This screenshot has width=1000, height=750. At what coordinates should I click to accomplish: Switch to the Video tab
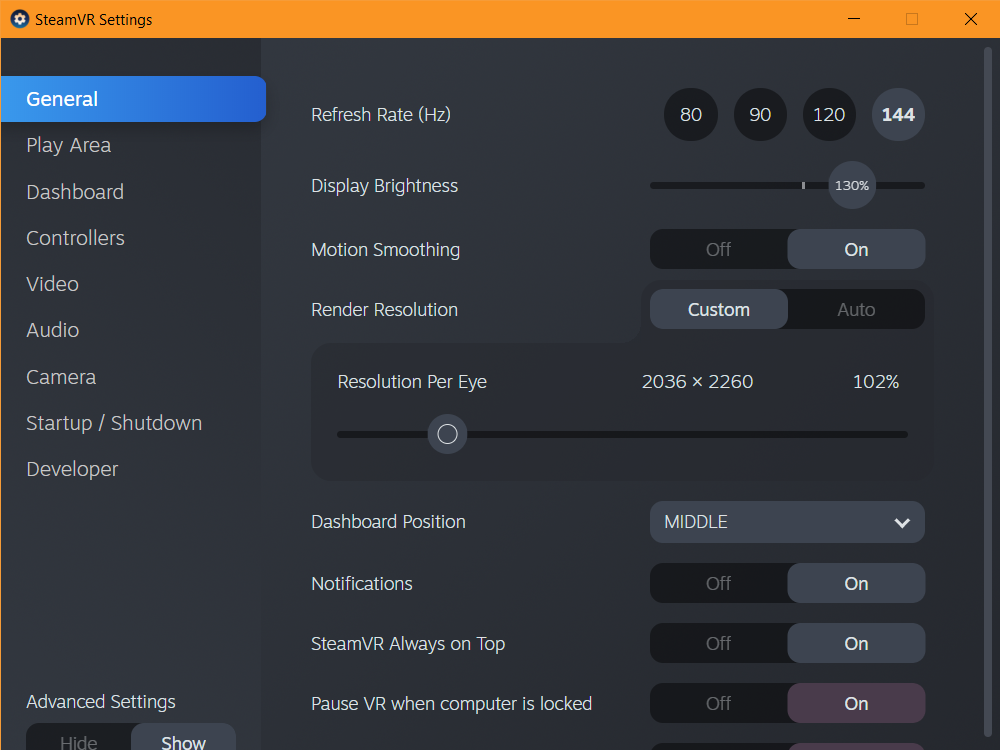coord(53,284)
